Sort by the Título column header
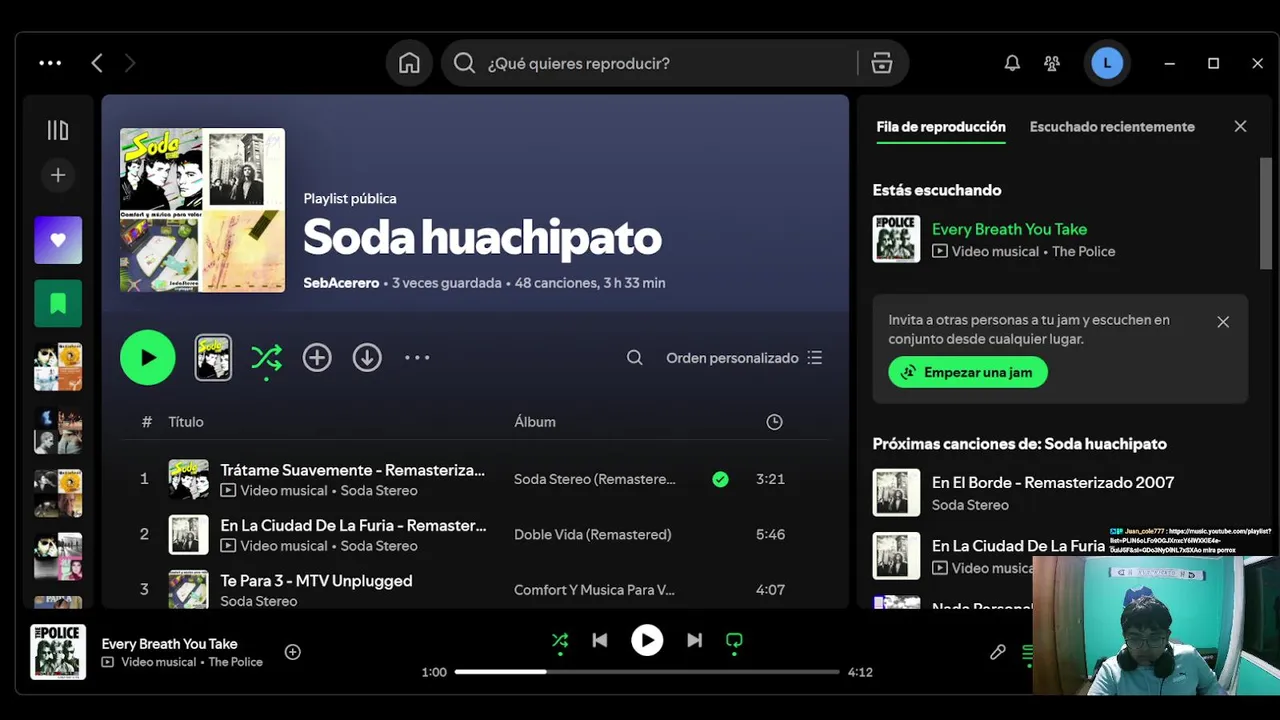Image resolution: width=1280 pixels, height=720 pixels. click(186, 422)
